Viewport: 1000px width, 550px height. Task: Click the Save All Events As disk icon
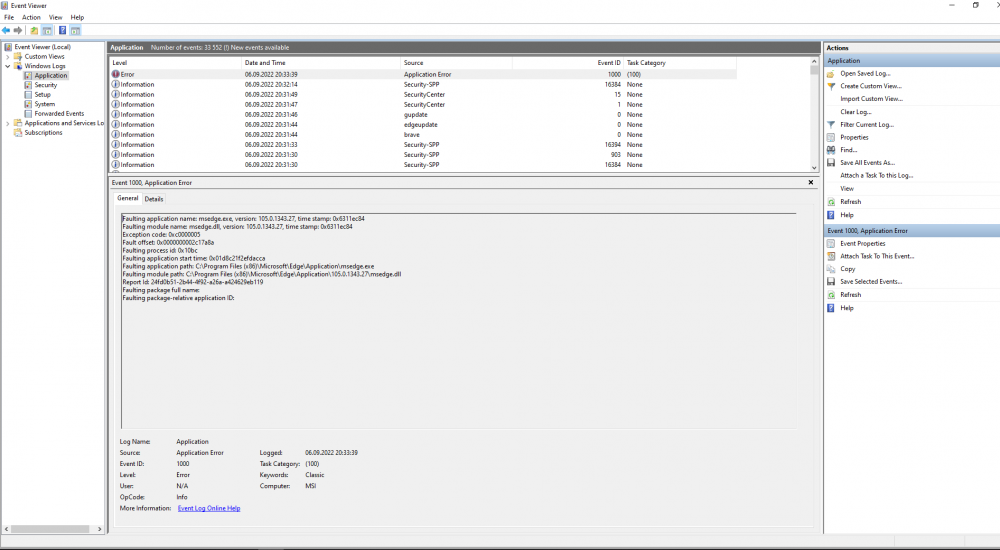point(831,162)
